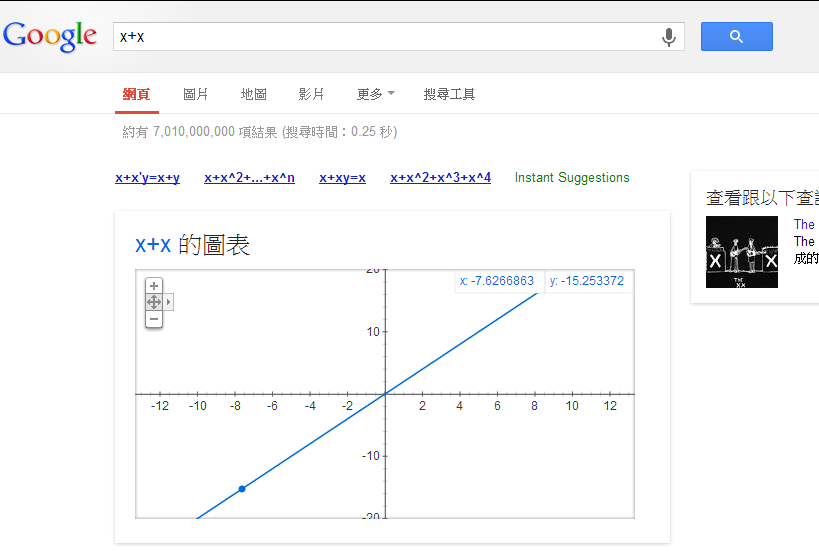Image resolution: width=819 pixels, height=558 pixels.
Task: Click the y: -15.253372 coordinate readout
Action: point(587,281)
